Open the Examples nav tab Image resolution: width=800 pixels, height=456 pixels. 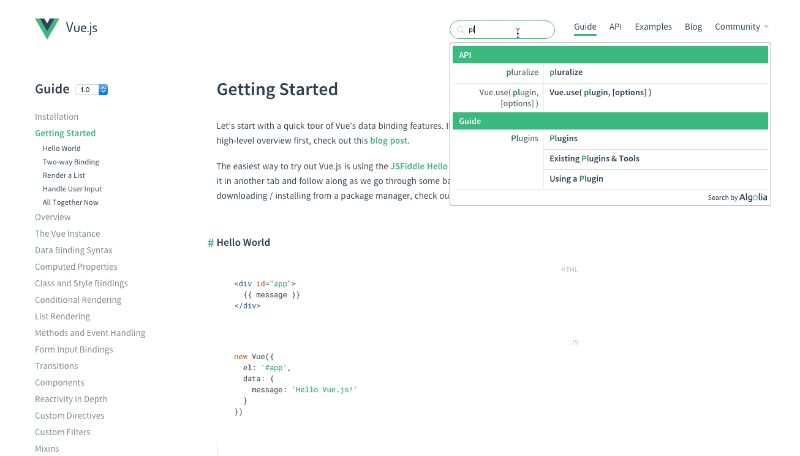point(653,27)
